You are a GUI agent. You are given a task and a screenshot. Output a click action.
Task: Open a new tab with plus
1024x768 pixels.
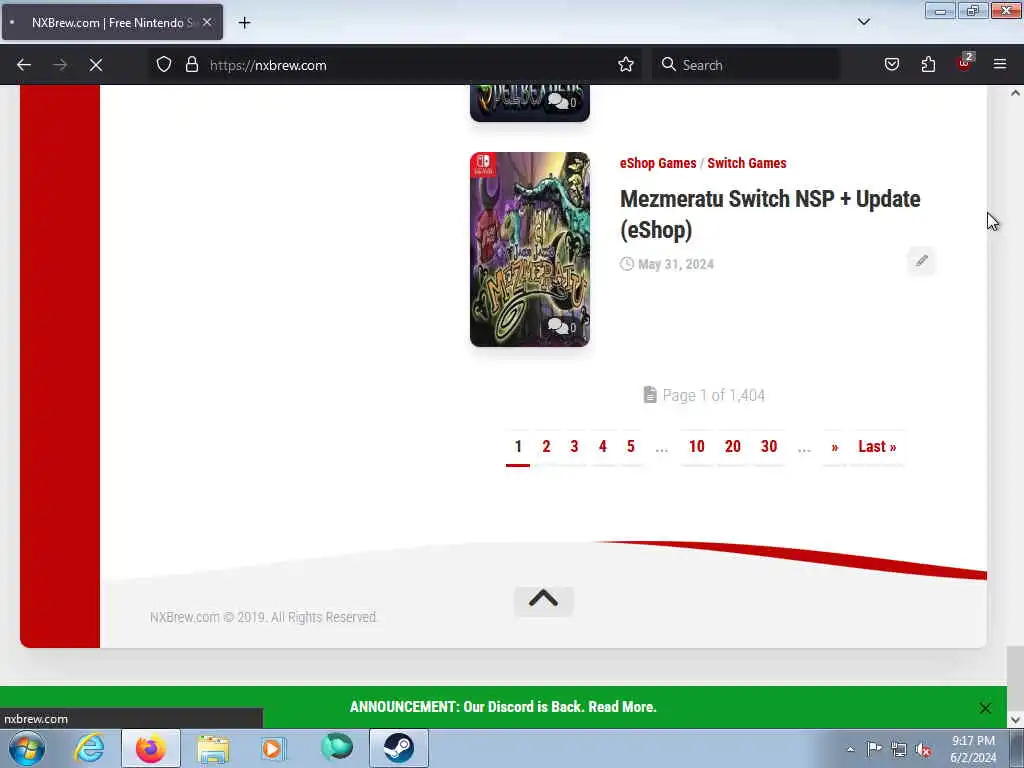tap(244, 23)
